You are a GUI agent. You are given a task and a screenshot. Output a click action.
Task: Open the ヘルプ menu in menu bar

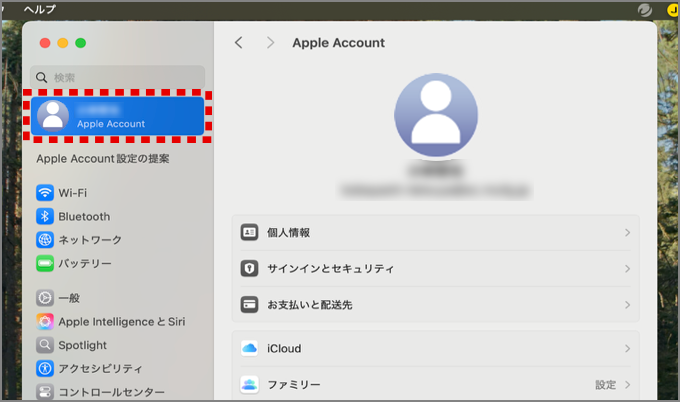pos(40,9)
